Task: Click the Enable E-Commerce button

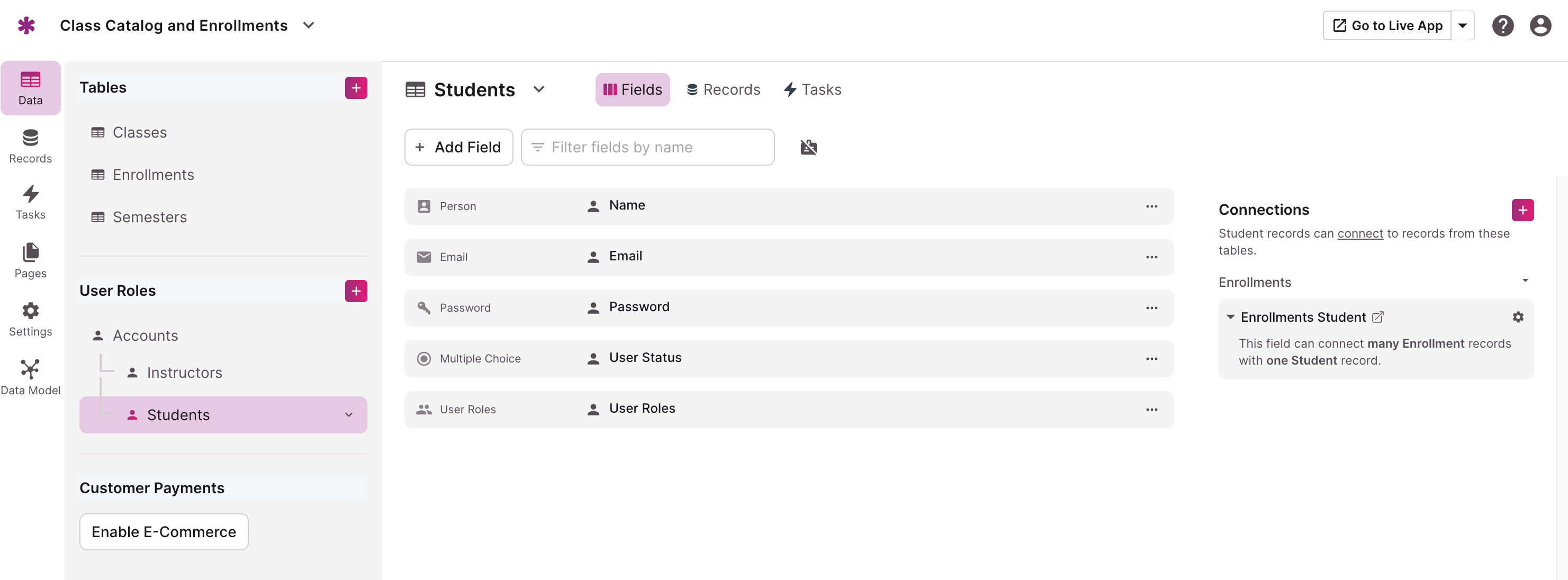Action: [164, 532]
